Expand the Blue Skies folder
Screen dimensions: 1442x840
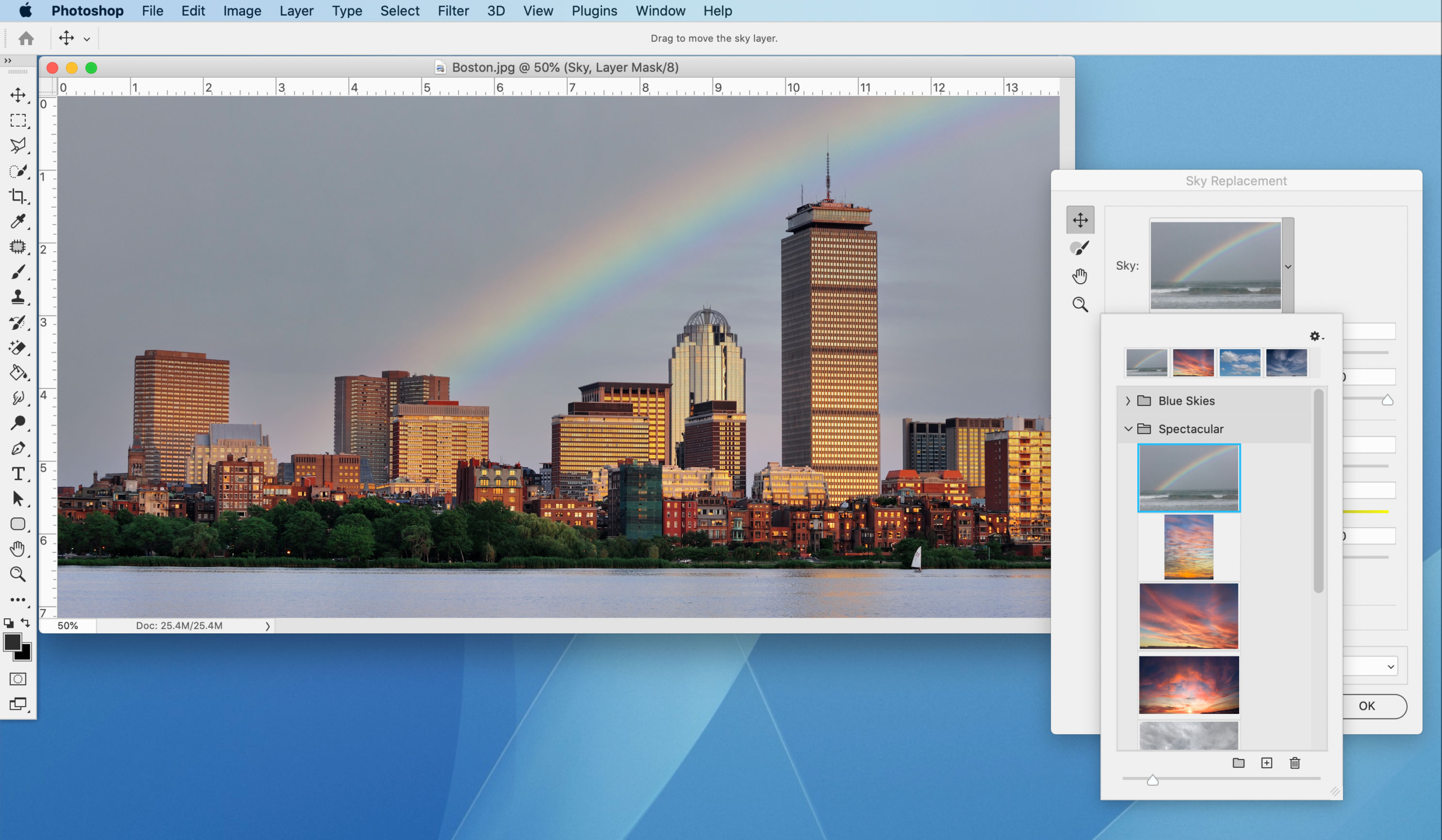coord(1128,401)
